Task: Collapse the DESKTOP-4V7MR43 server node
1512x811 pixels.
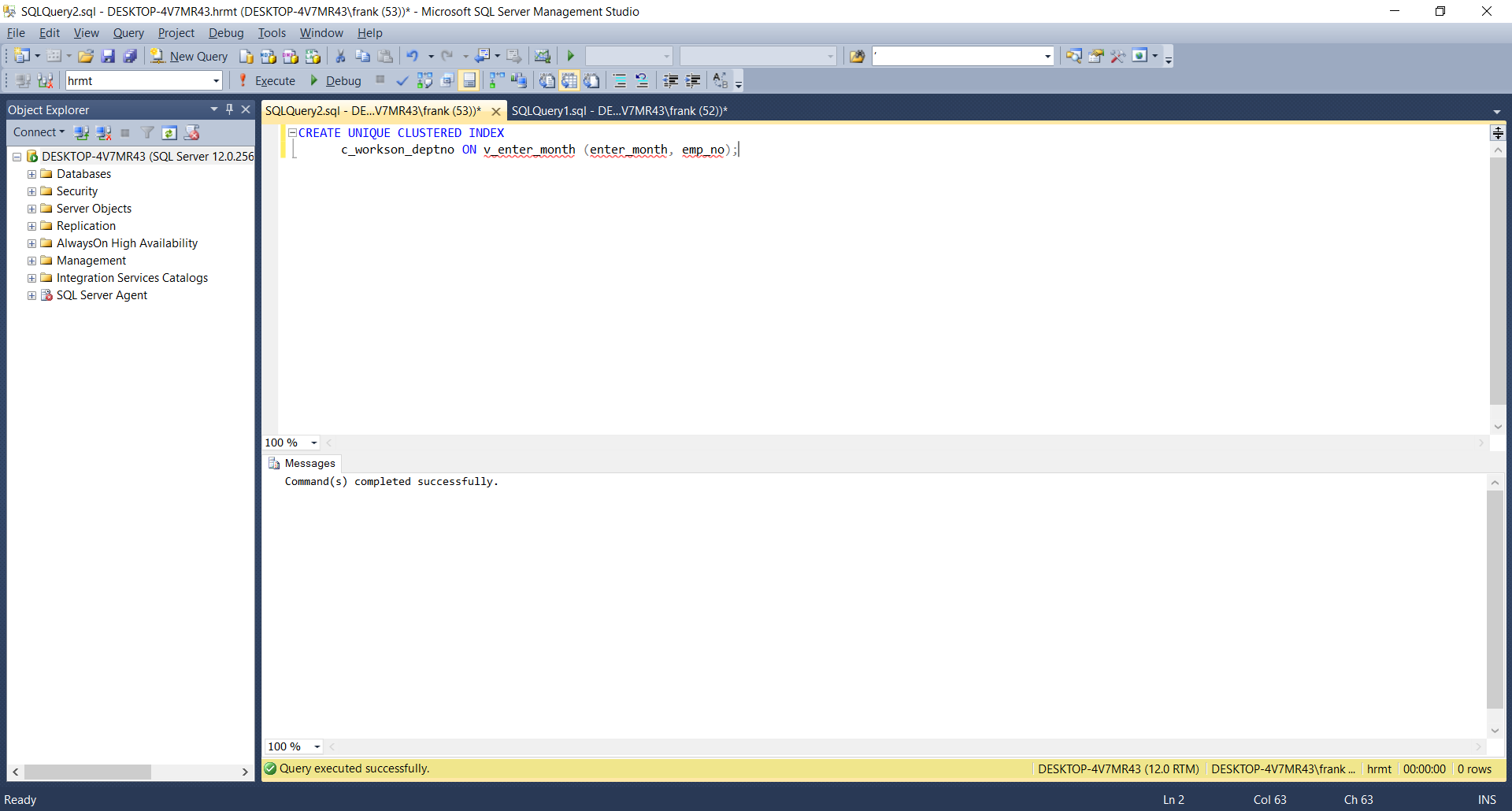Action: (x=17, y=157)
